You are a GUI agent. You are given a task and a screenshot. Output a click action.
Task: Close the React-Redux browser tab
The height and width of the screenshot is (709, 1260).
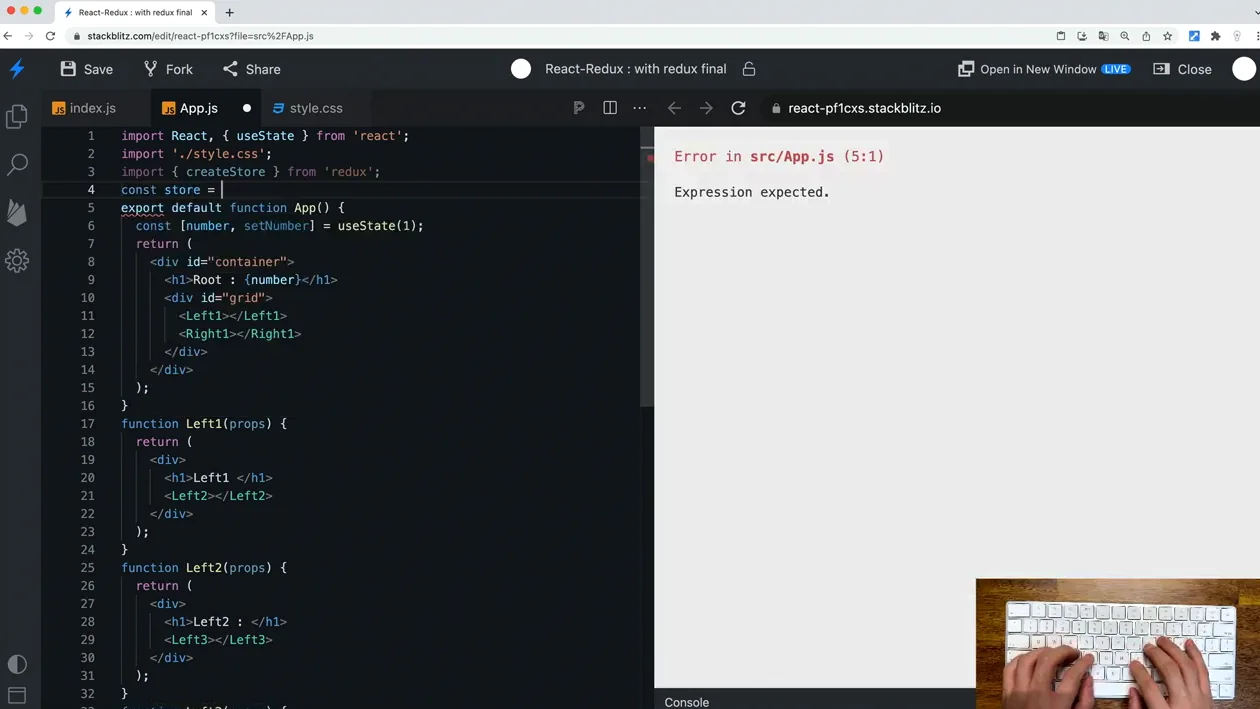pyautogui.click(x=204, y=13)
